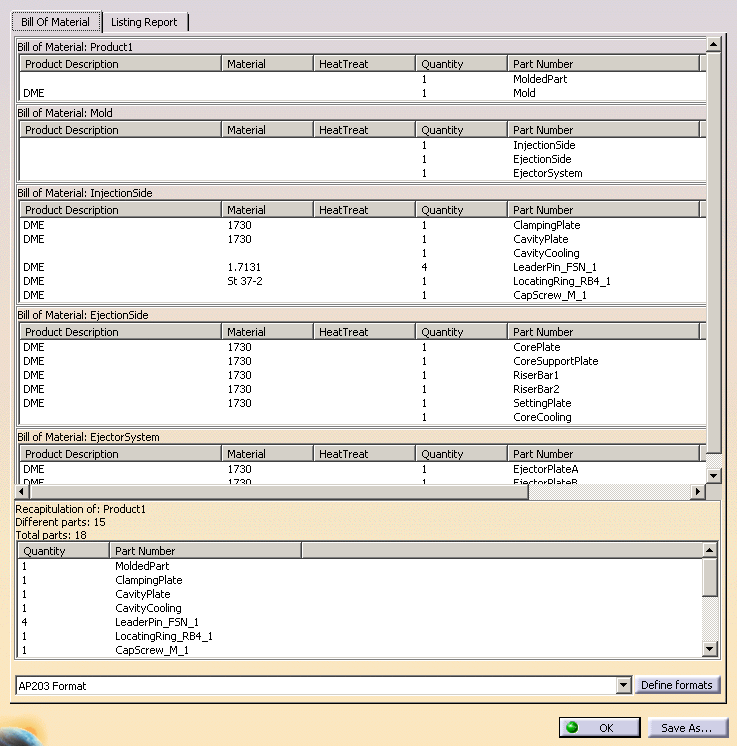Click HeatTreat header in InjectionSide table
Image resolution: width=737 pixels, height=746 pixels.
(364, 210)
